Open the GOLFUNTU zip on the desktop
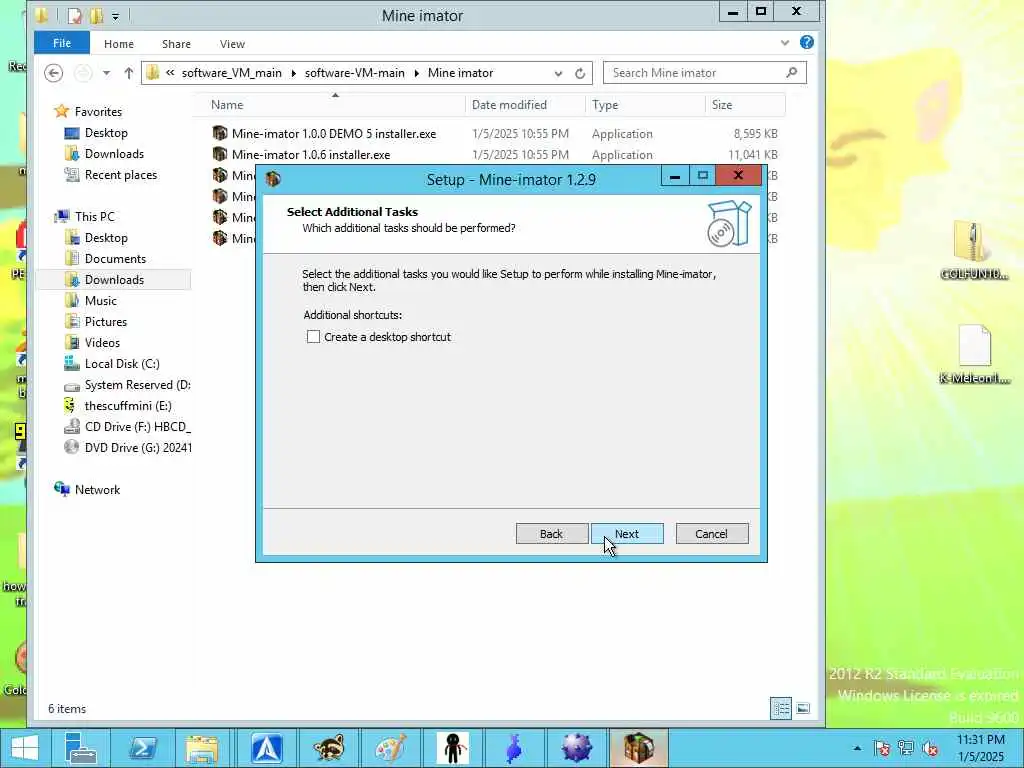This screenshot has width=1024, height=768. click(x=973, y=250)
